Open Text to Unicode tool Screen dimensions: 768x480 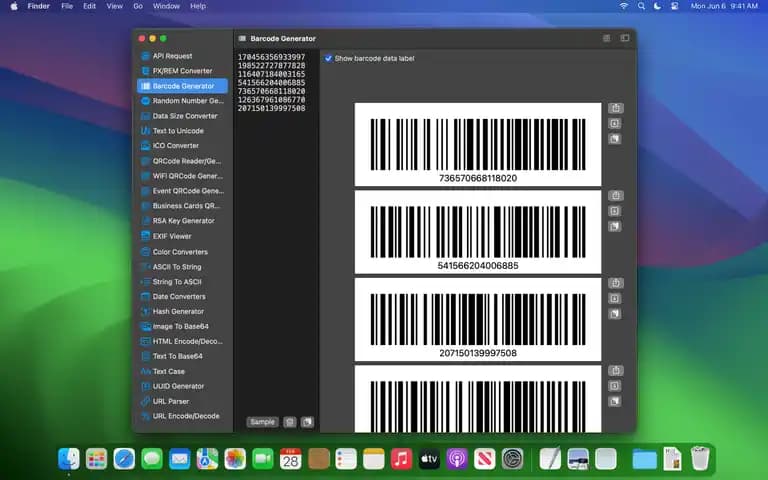tap(182, 131)
